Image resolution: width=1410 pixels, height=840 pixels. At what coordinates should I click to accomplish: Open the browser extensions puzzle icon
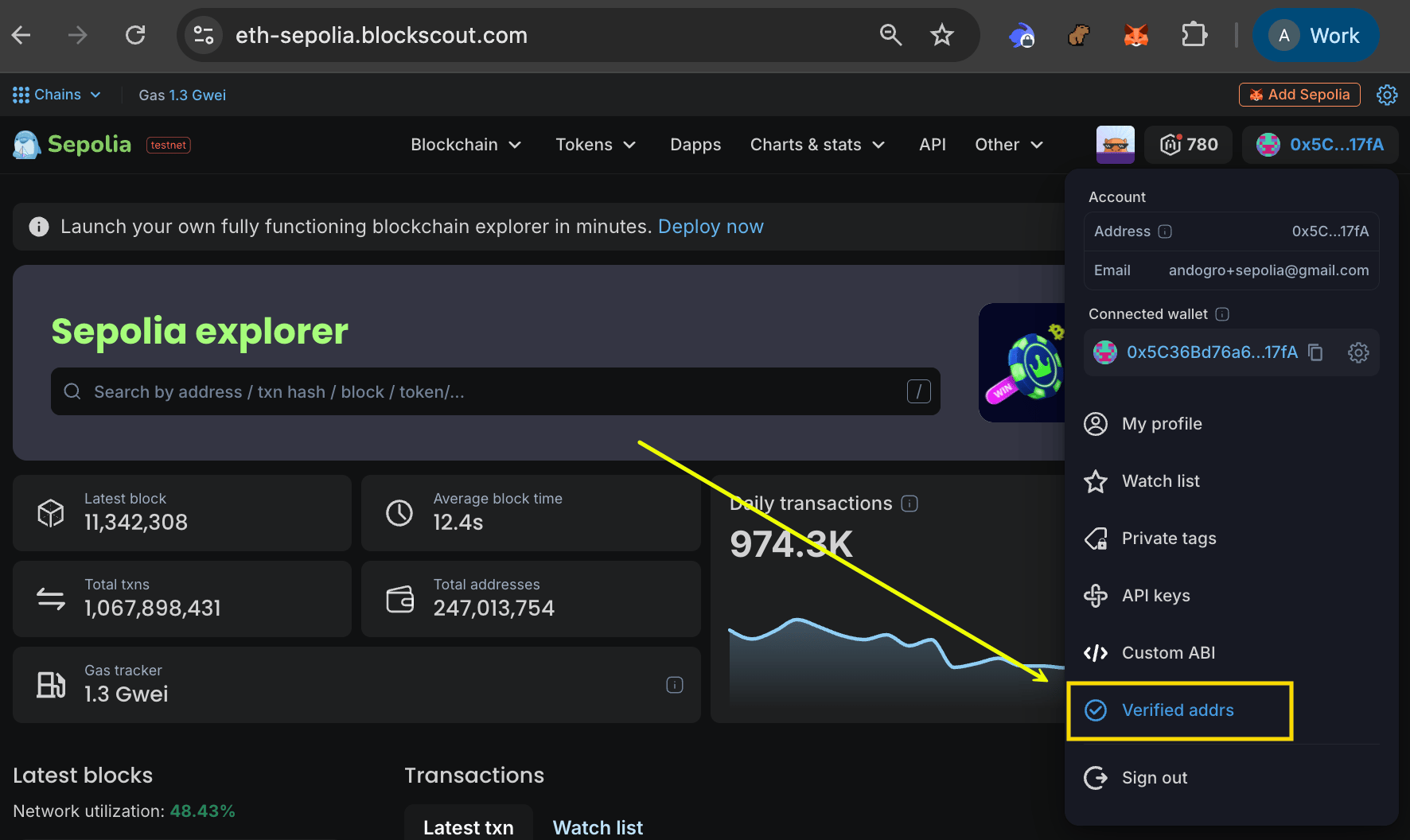pyautogui.click(x=1194, y=35)
